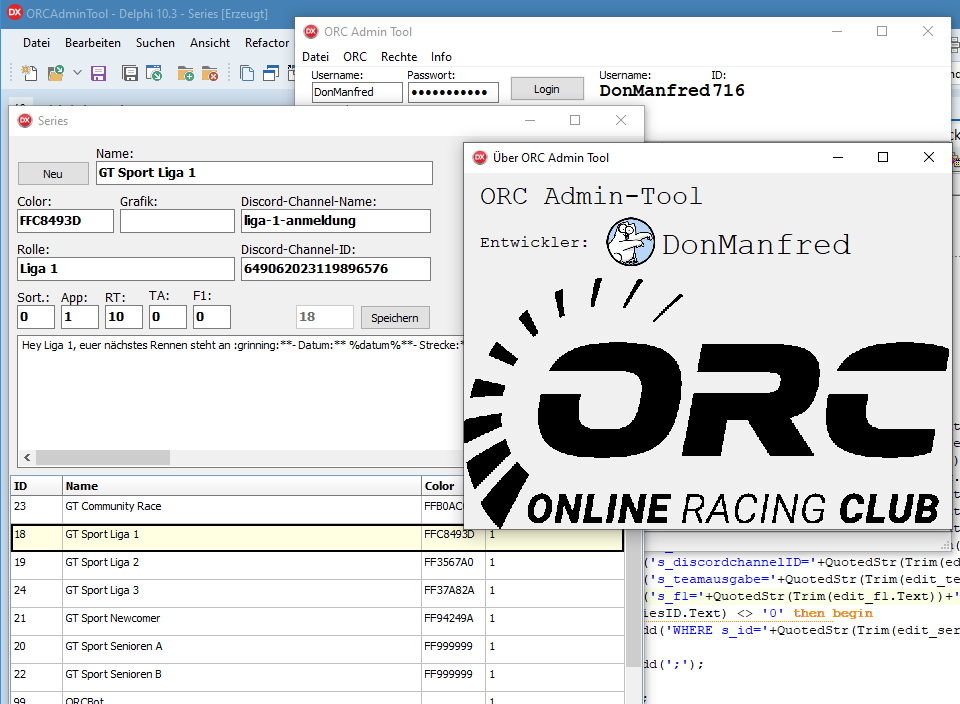Viewport: 960px width, 704px height.
Task: Open the Rechte menu in ORC Admin Tool
Action: pos(399,57)
